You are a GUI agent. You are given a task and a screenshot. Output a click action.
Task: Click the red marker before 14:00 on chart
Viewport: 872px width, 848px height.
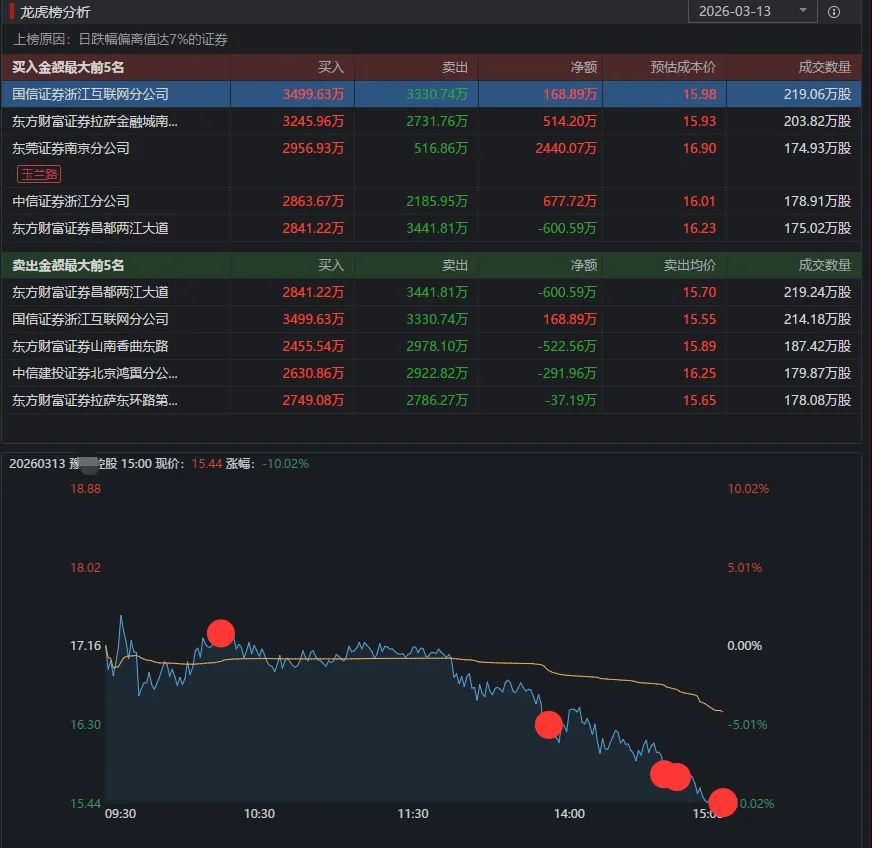548,725
